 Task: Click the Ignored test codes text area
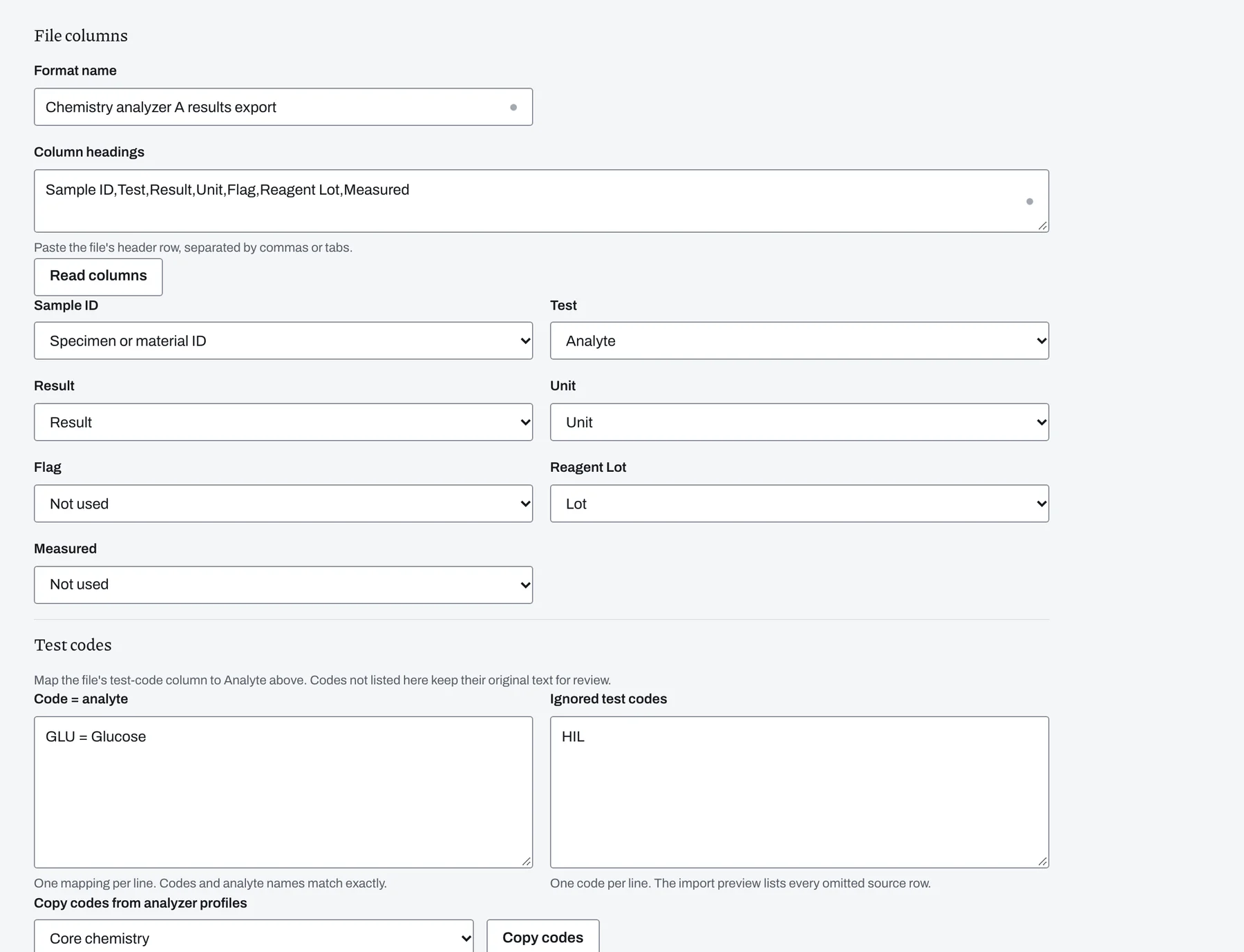(x=800, y=792)
